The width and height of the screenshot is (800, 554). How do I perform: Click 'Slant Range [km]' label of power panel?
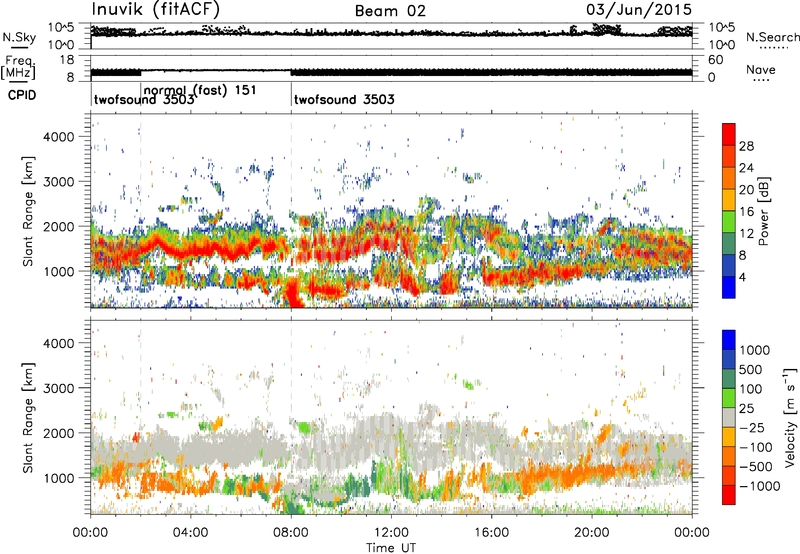pos(28,211)
